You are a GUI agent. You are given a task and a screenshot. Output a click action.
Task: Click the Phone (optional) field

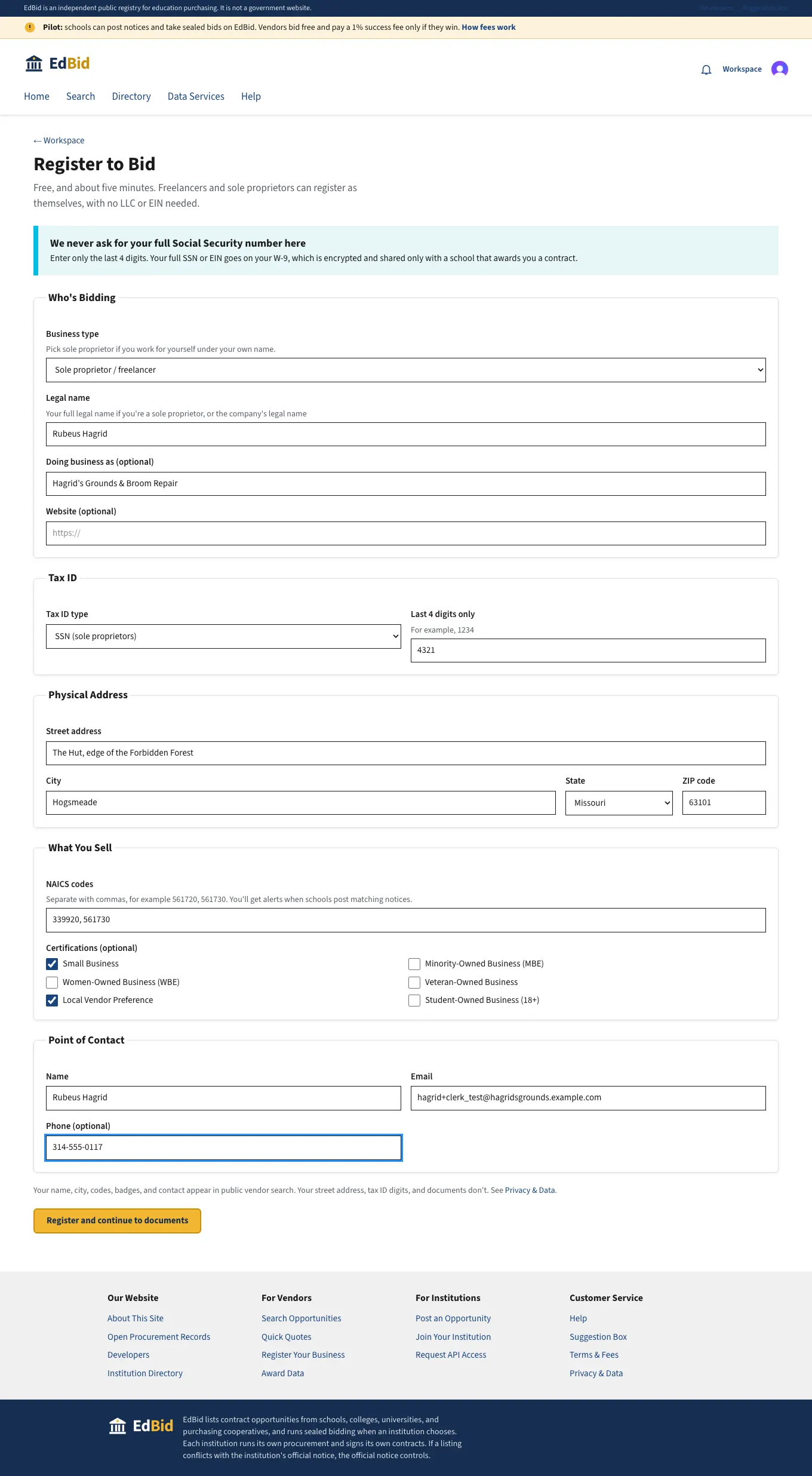pos(223,1148)
